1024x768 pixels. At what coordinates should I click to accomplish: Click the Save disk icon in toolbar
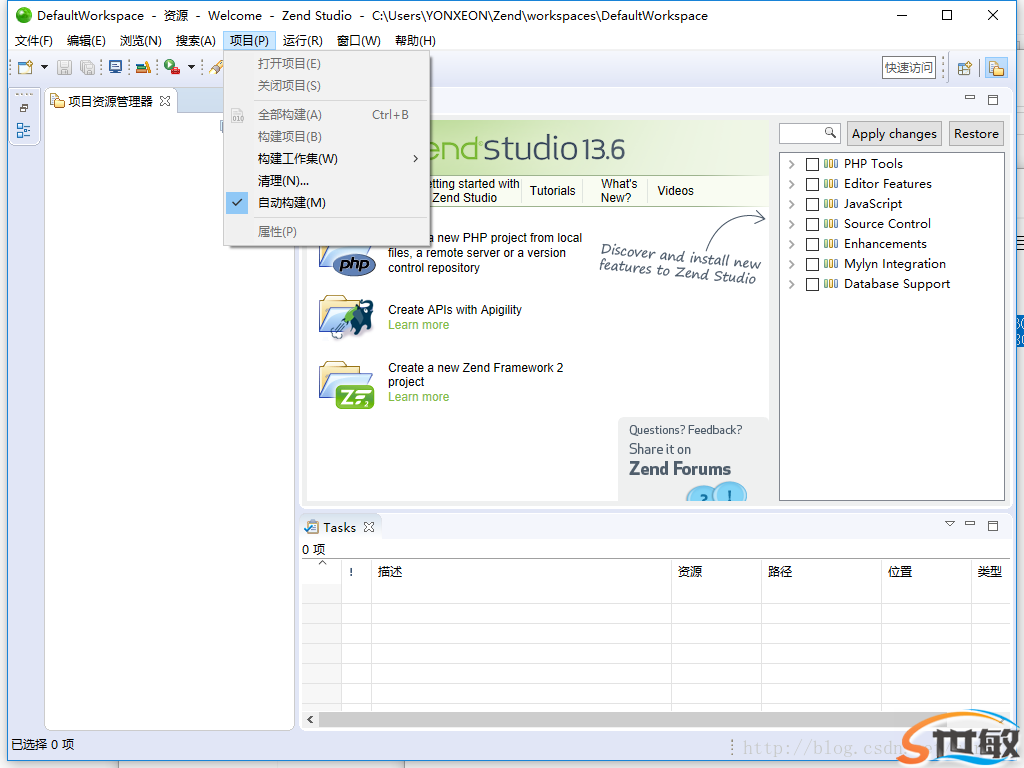click(64, 67)
